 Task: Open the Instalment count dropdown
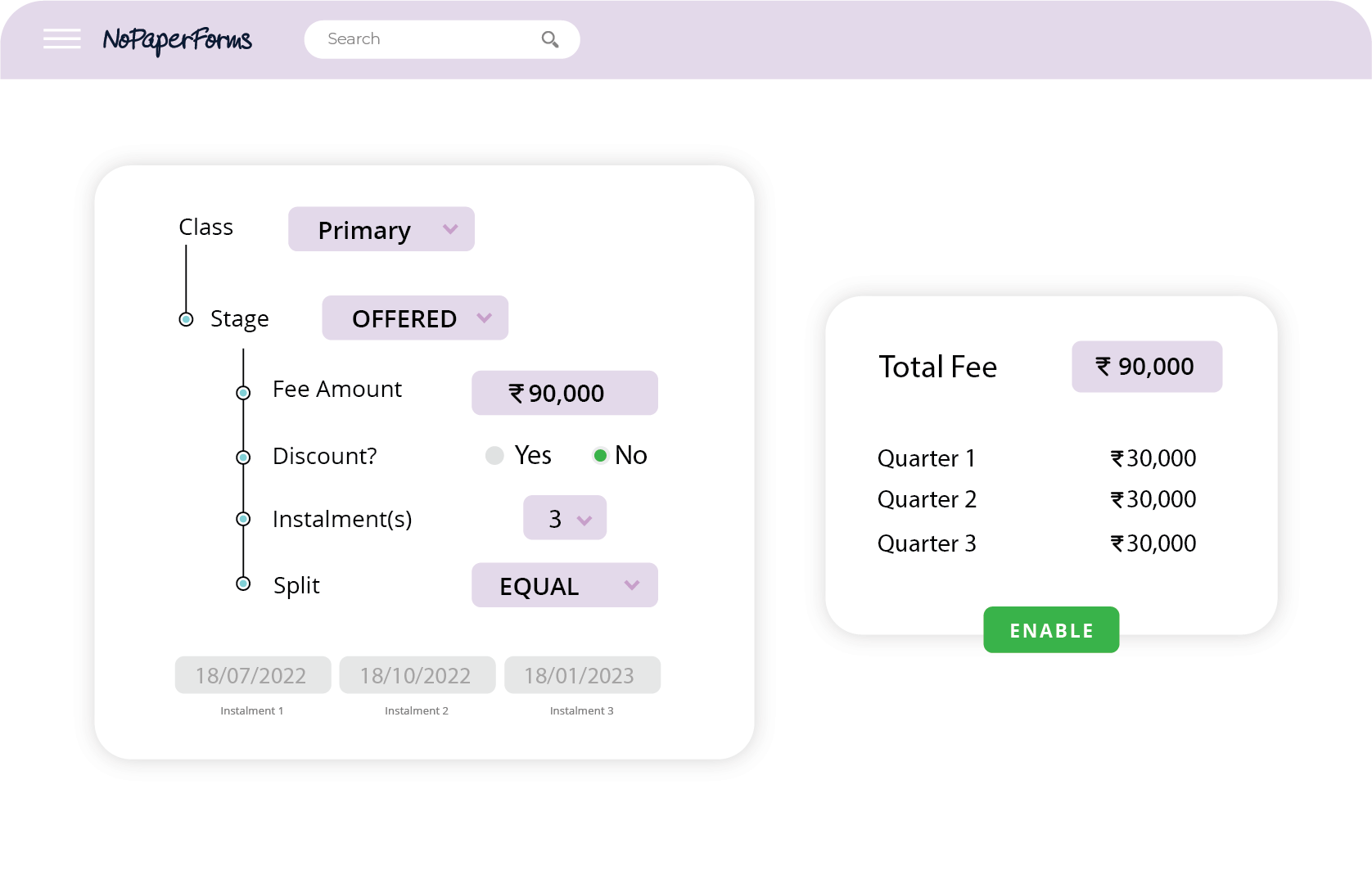point(565,518)
